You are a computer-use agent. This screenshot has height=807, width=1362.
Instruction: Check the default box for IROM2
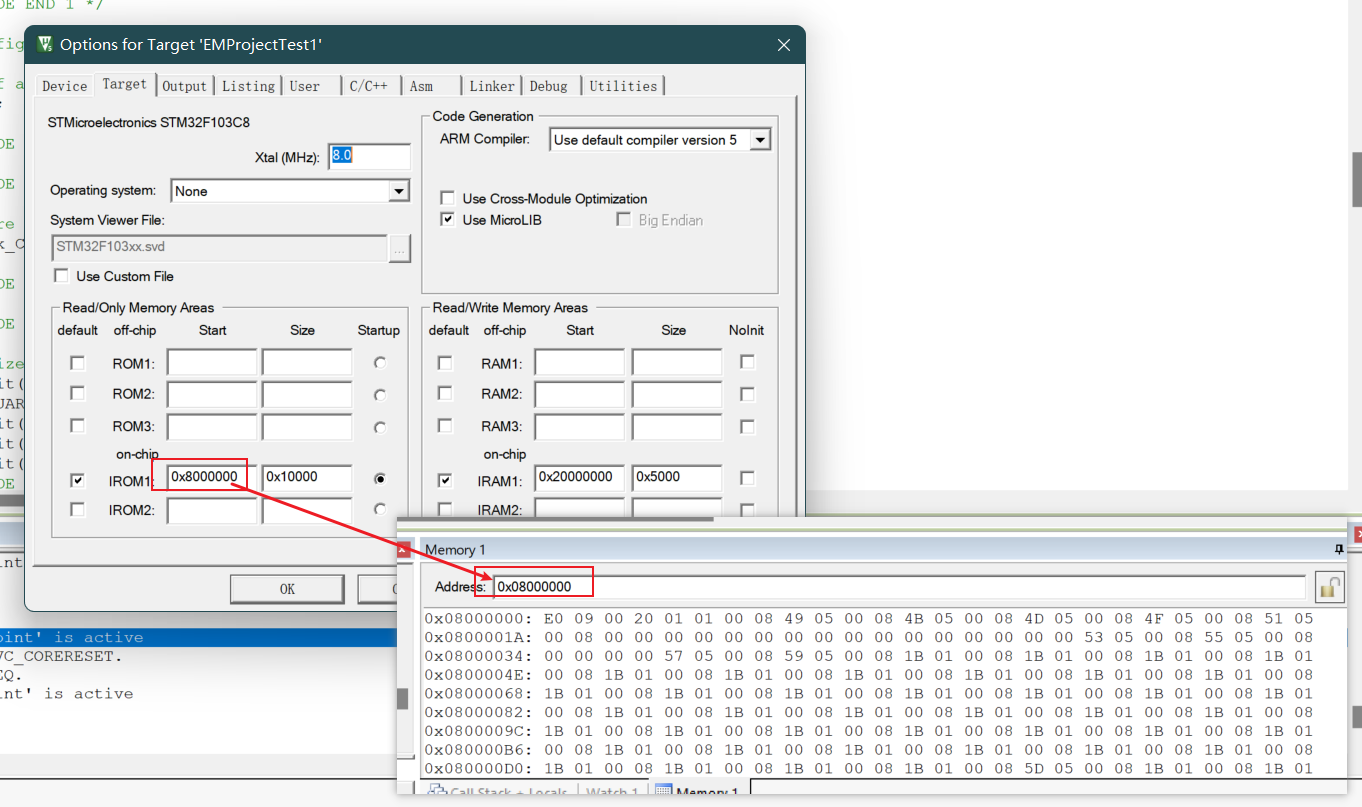click(x=77, y=510)
